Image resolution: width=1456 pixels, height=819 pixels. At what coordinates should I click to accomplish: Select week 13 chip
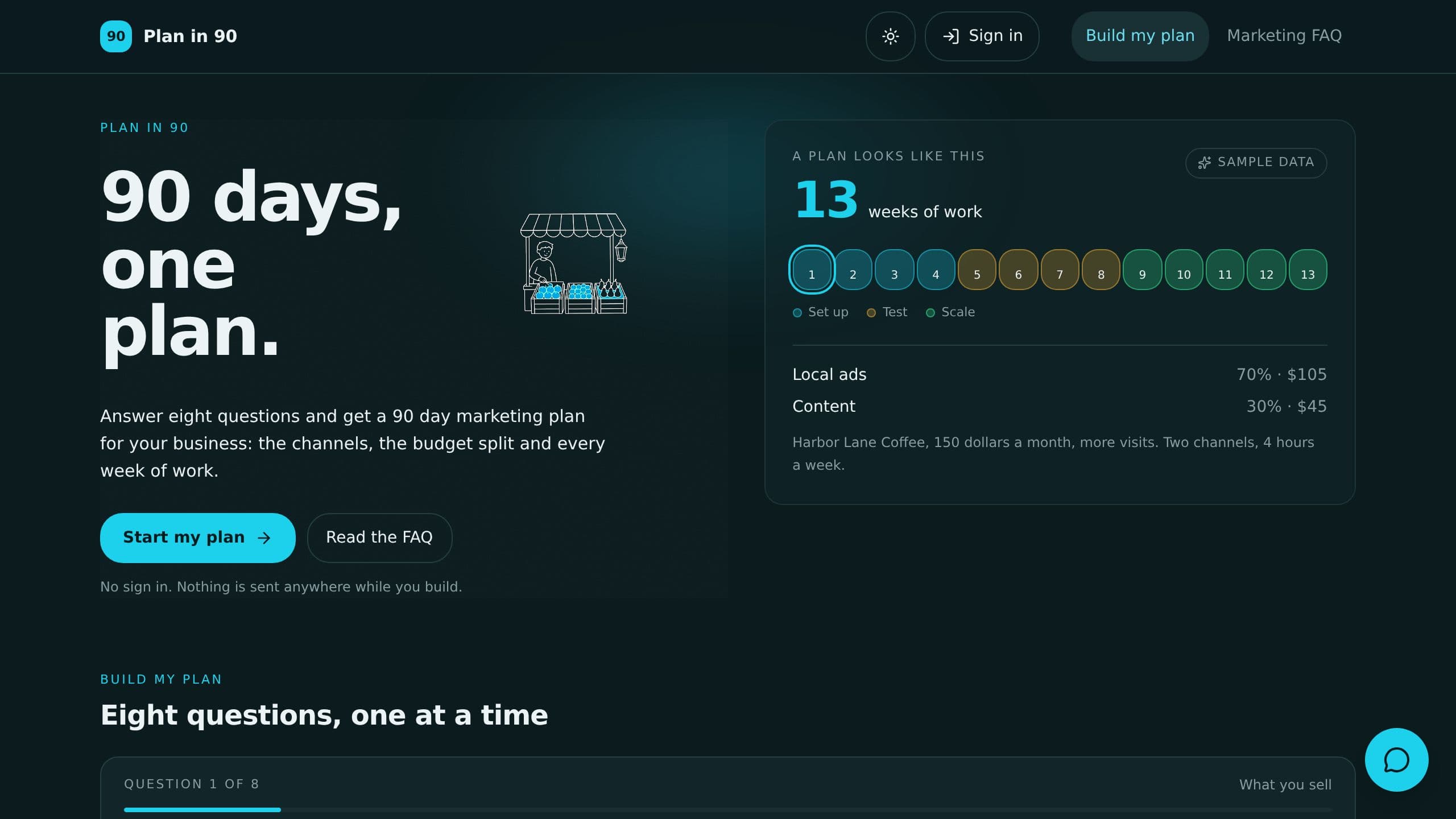coord(1308,270)
